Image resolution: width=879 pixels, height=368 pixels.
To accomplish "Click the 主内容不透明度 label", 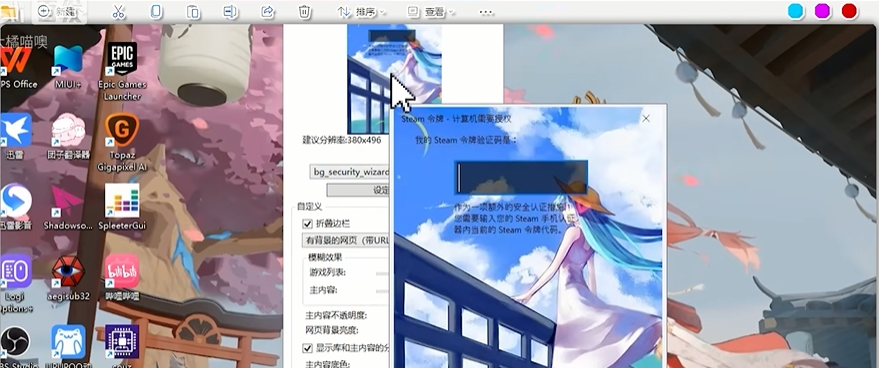I will (336, 315).
